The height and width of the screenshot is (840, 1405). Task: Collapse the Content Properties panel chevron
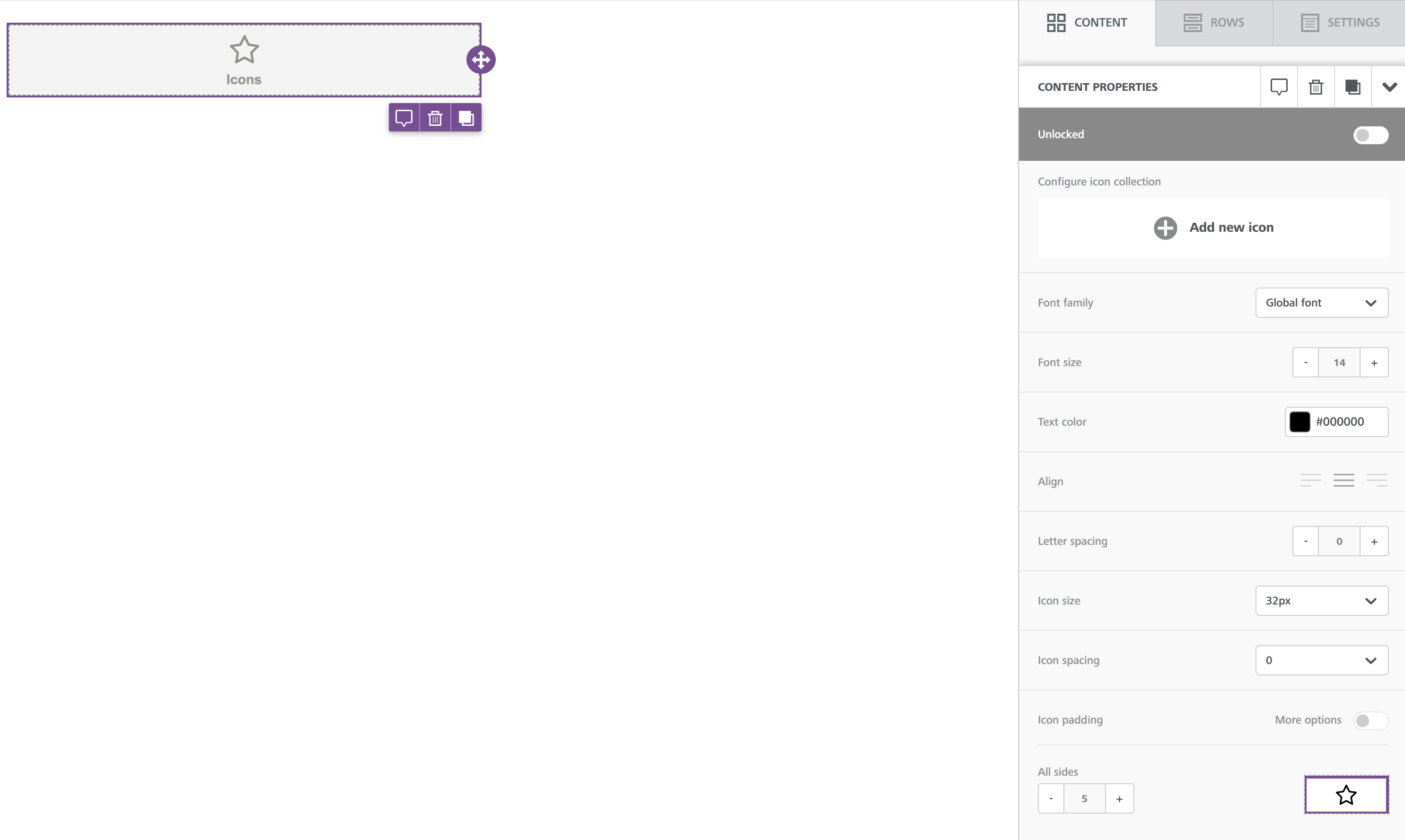click(x=1388, y=87)
